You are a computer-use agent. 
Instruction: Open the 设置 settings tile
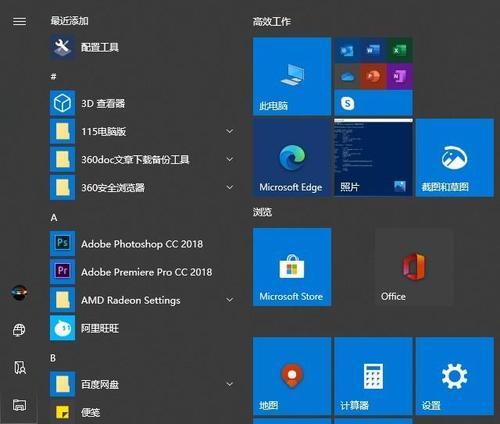[x=455, y=376]
